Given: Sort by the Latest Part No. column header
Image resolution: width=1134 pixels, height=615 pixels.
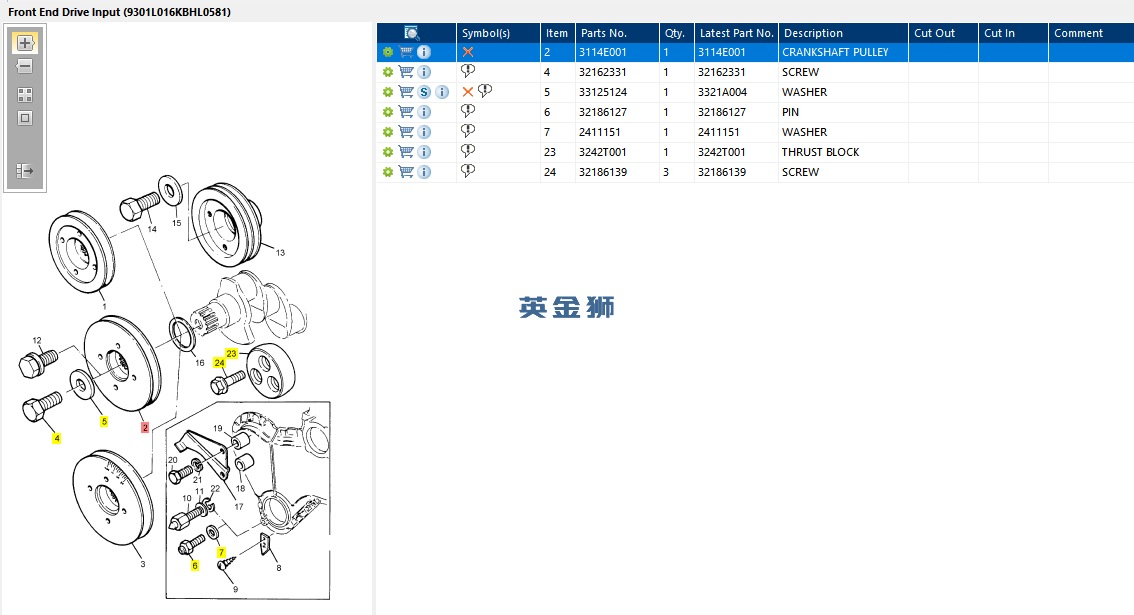Looking at the screenshot, I should click(x=736, y=33).
